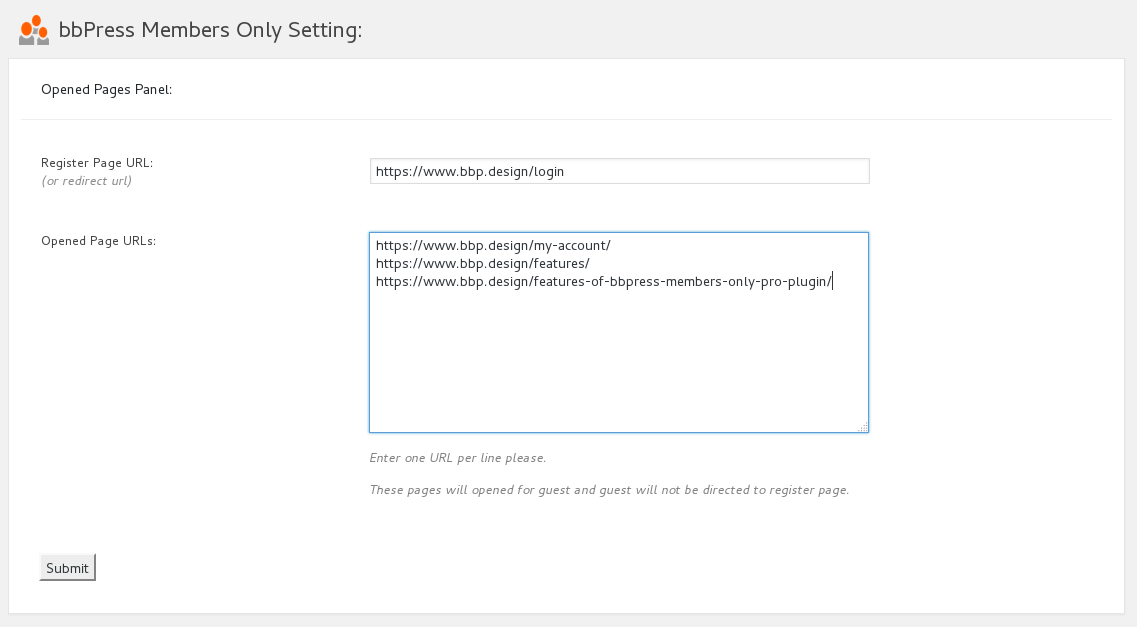Screen dimensions: 1137x627
Task: Click the orange bbPress Members Only plugin icon
Action: 33,29
